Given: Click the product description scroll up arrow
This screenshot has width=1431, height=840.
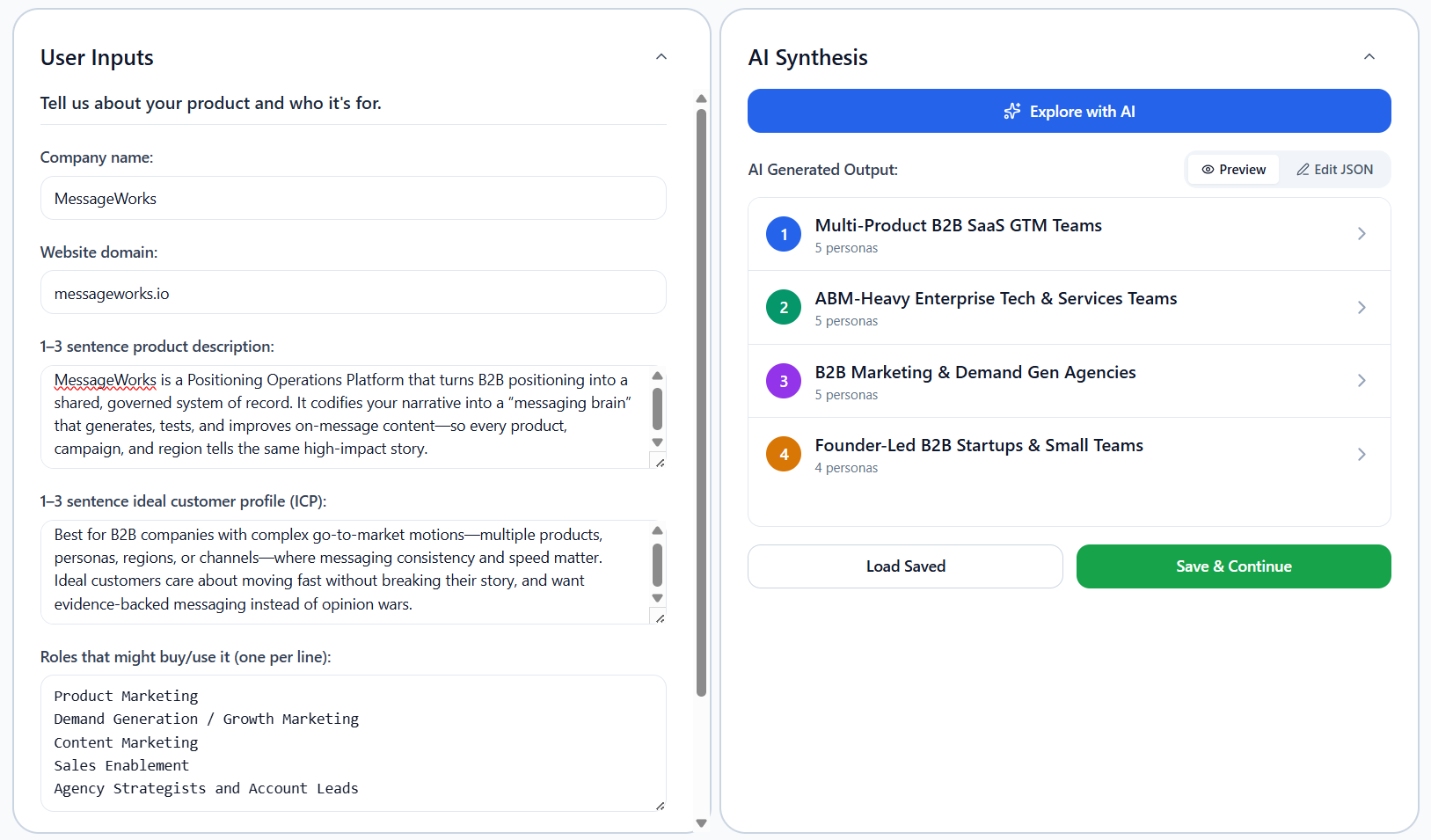Looking at the screenshot, I should click(x=657, y=376).
